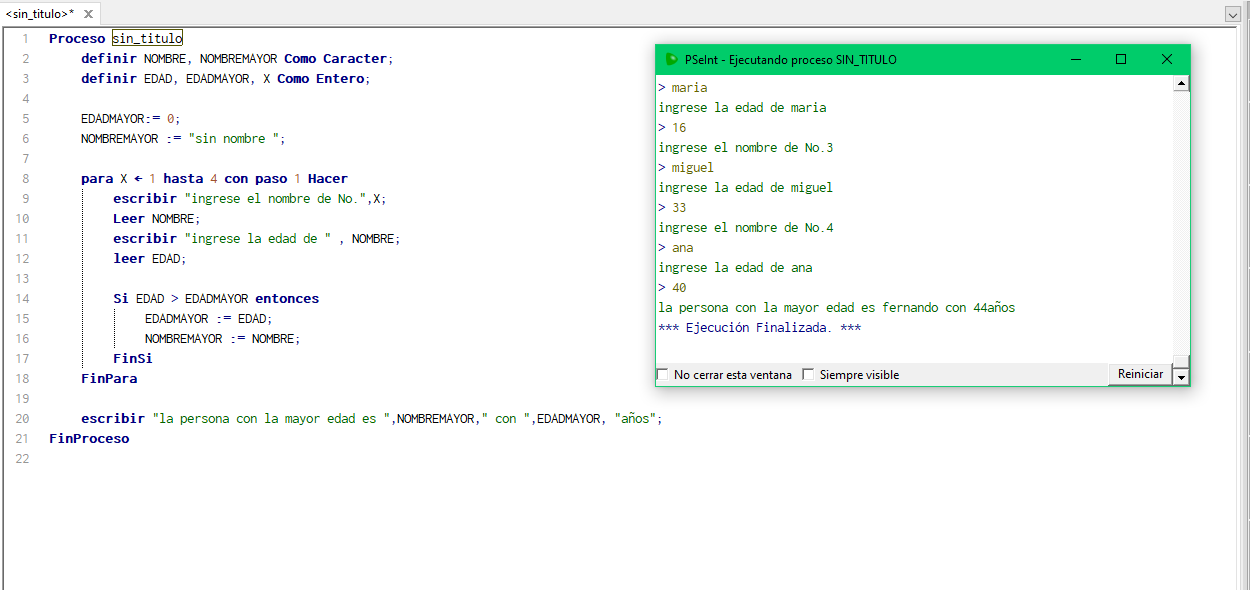Image resolution: width=1250 pixels, height=590 pixels.
Task: Click 'Leer NOMBRE;' on line 10
Action: tap(157, 218)
